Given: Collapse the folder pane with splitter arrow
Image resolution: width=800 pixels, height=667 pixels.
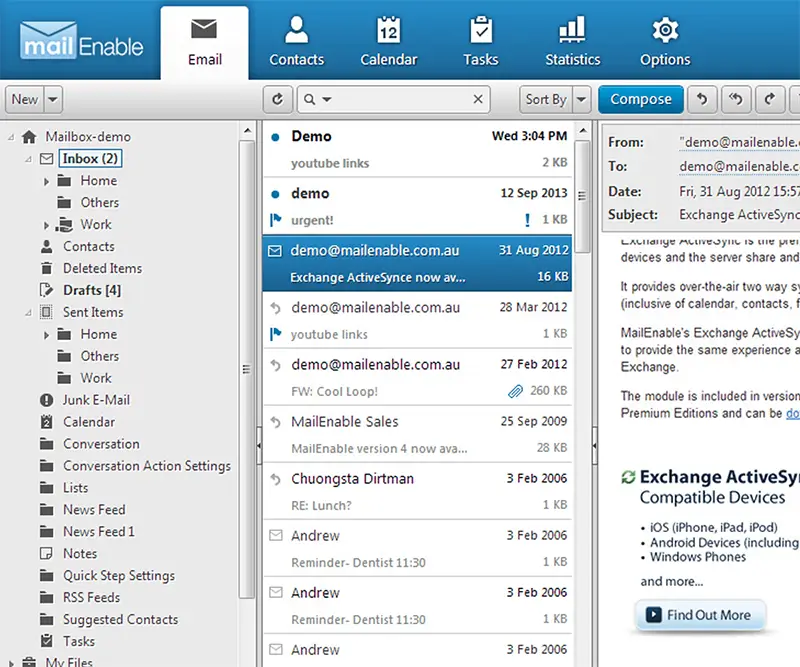Looking at the screenshot, I should point(259,446).
